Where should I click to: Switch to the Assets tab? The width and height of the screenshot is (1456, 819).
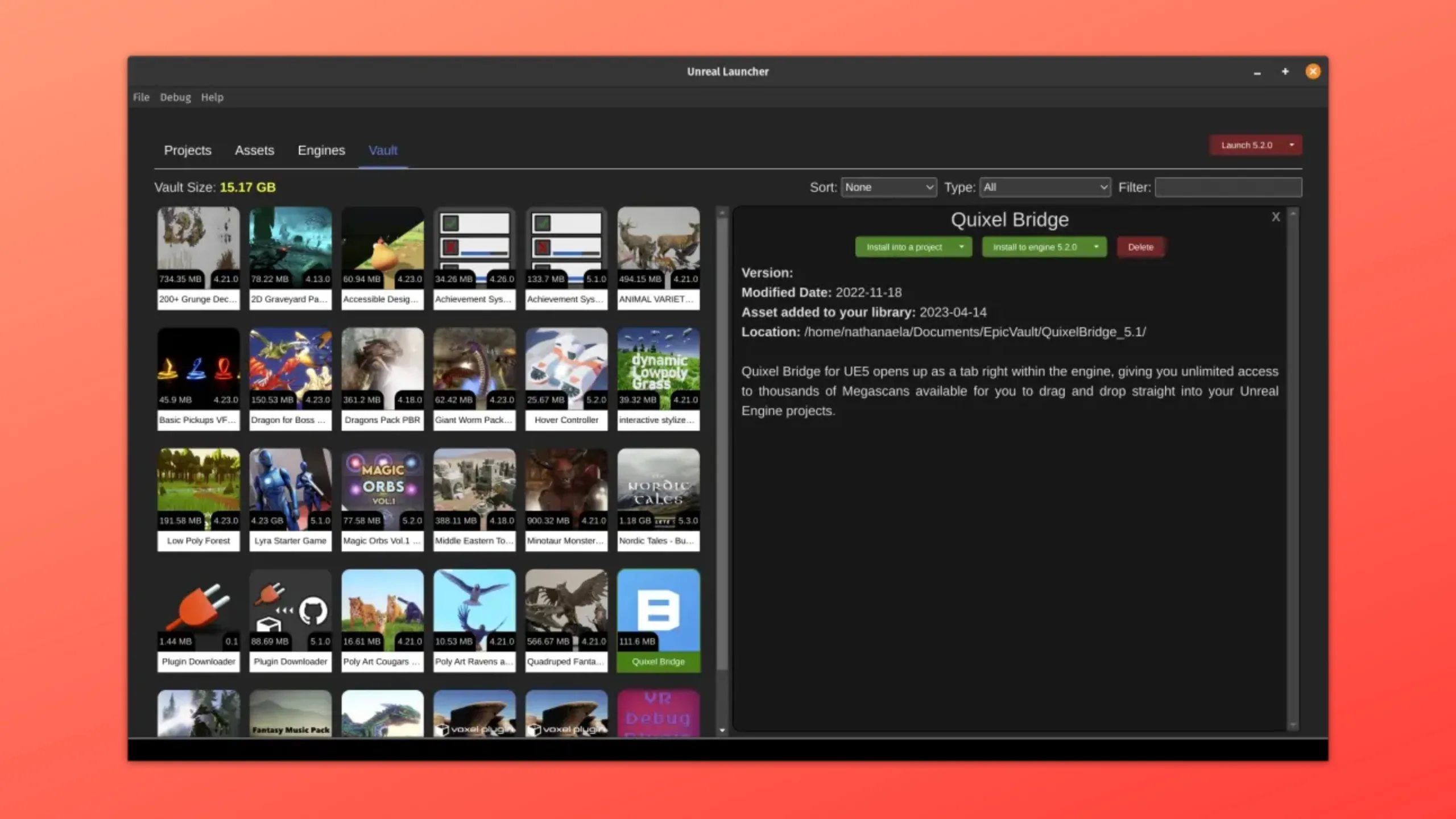click(254, 150)
